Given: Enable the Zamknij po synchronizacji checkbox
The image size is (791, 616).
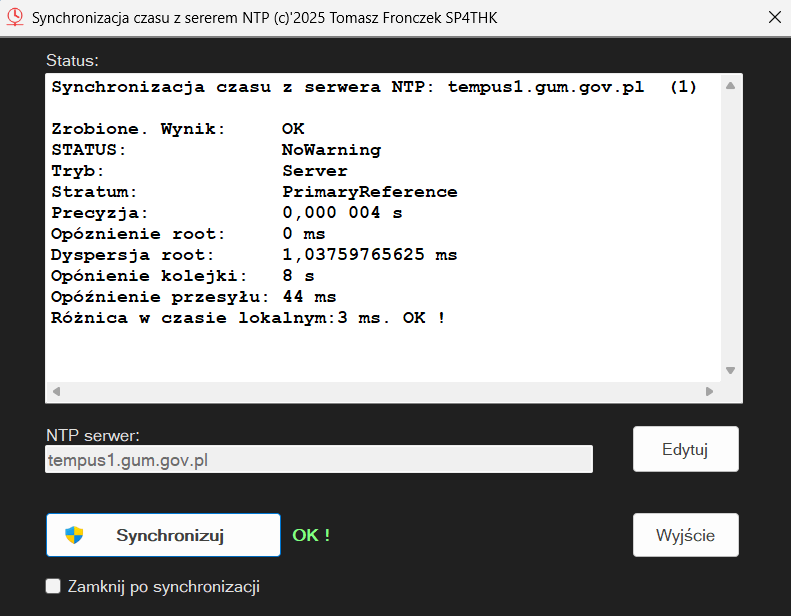Looking at the screenshot, I should coord(53,587).
